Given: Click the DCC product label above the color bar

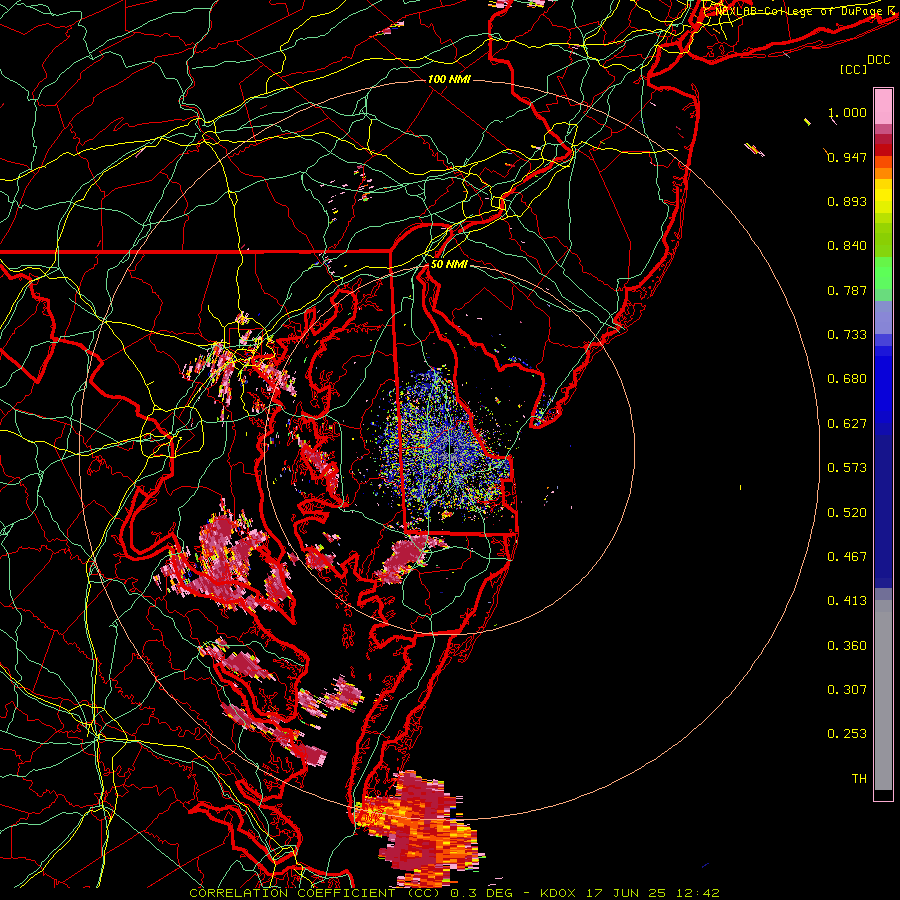Looking at the screenshot, I should (x=878, y=60).
